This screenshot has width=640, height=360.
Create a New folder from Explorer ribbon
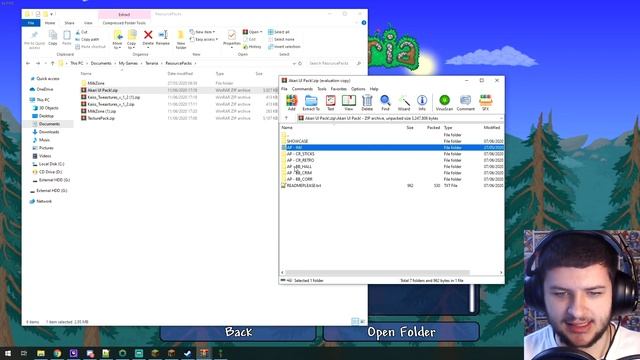[x=181, y=39]
